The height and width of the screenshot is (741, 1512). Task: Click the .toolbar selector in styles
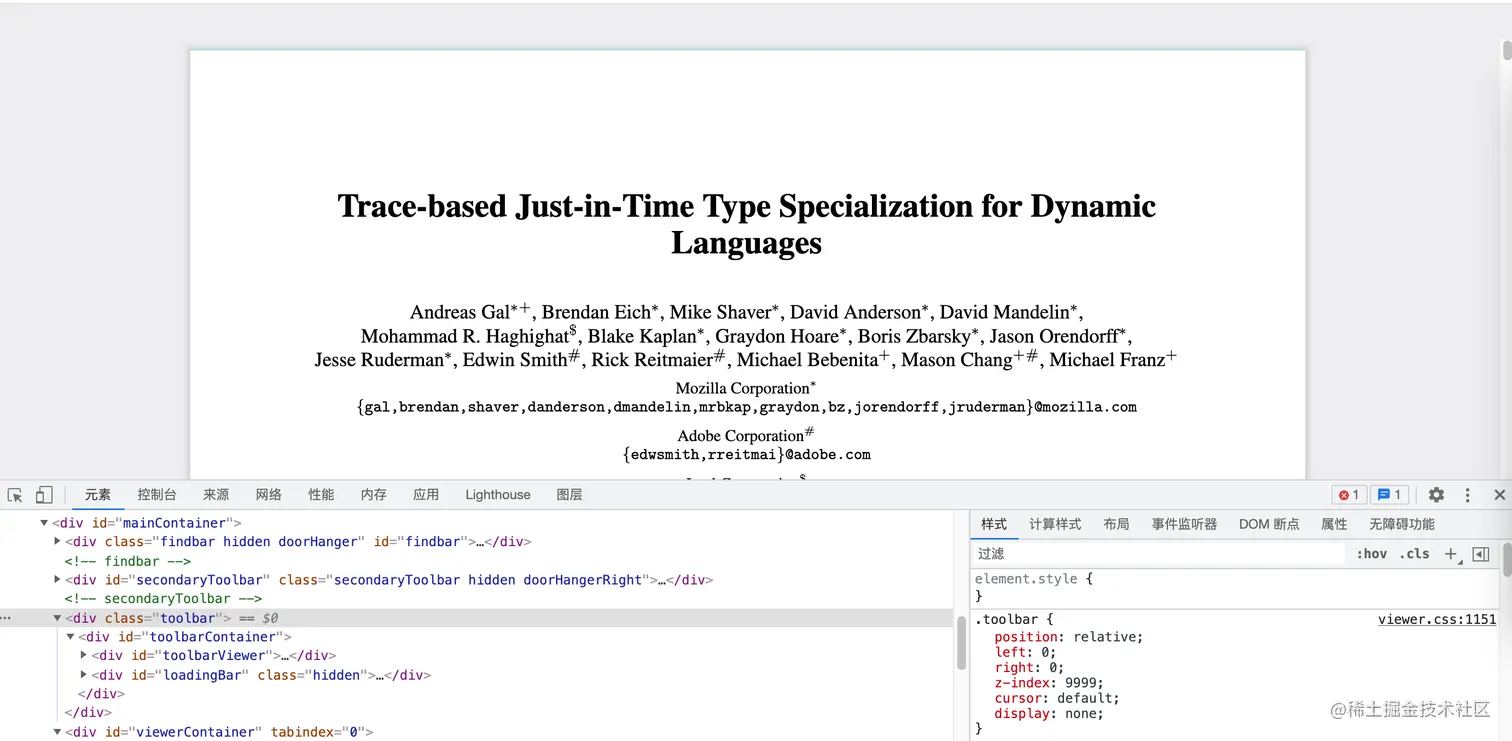click(x=1007, y=620)
